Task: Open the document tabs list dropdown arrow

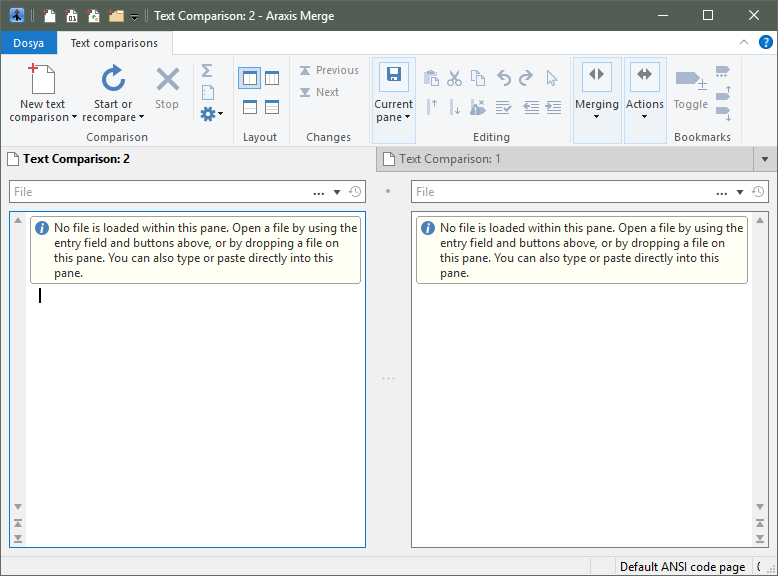Action: (x=765, y=159)
